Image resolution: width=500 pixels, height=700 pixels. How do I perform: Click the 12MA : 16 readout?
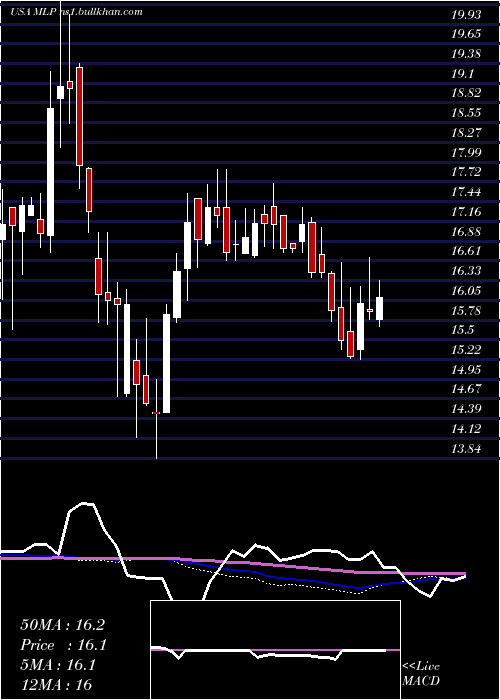click(x=56, y=684)
